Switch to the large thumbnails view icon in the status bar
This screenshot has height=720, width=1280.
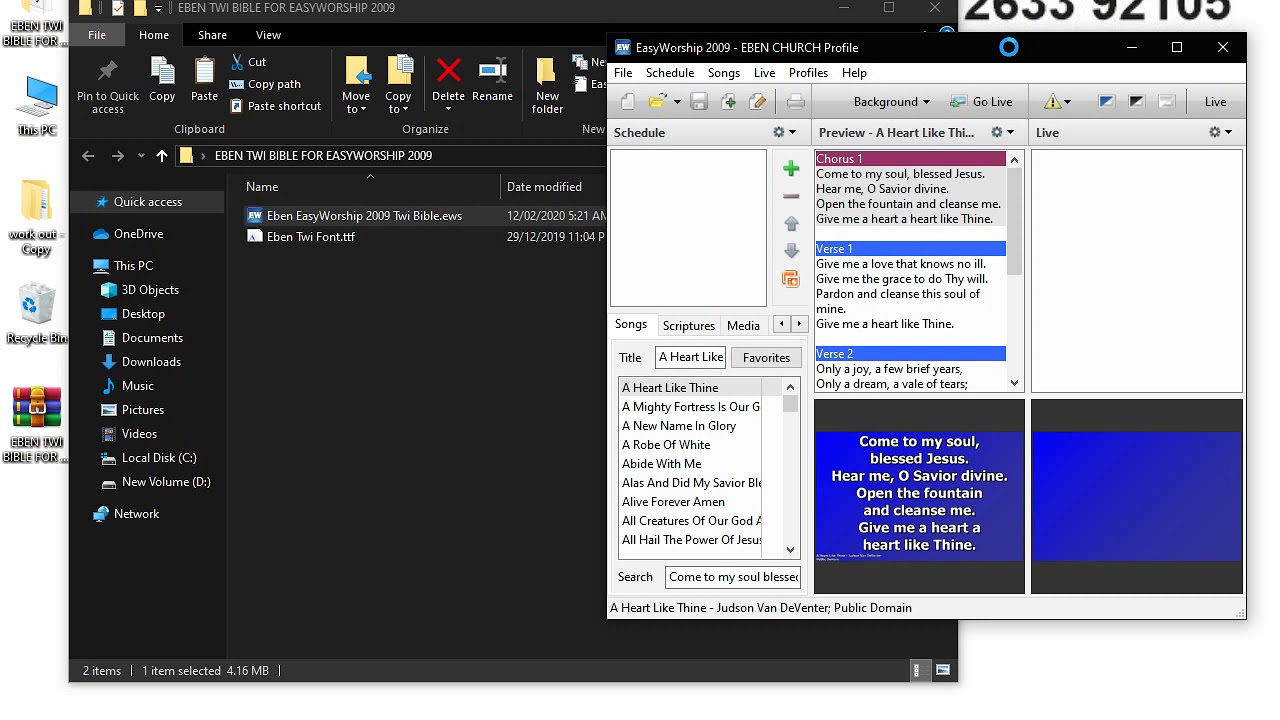(x=942, y=671)
